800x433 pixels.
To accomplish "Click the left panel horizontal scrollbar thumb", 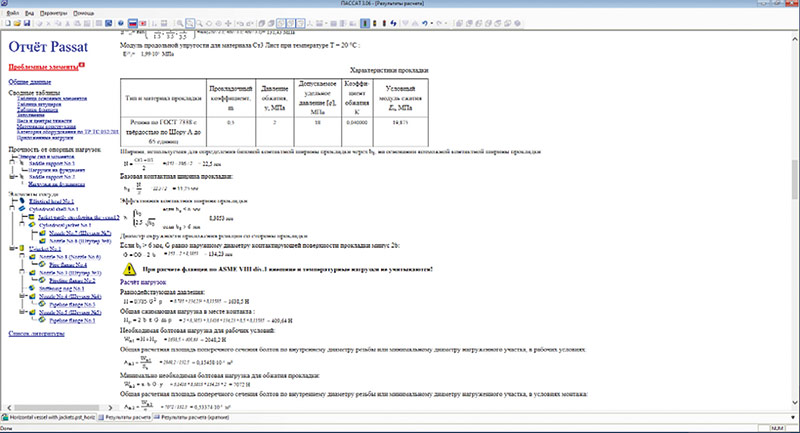I will click(x=56, y=407).
